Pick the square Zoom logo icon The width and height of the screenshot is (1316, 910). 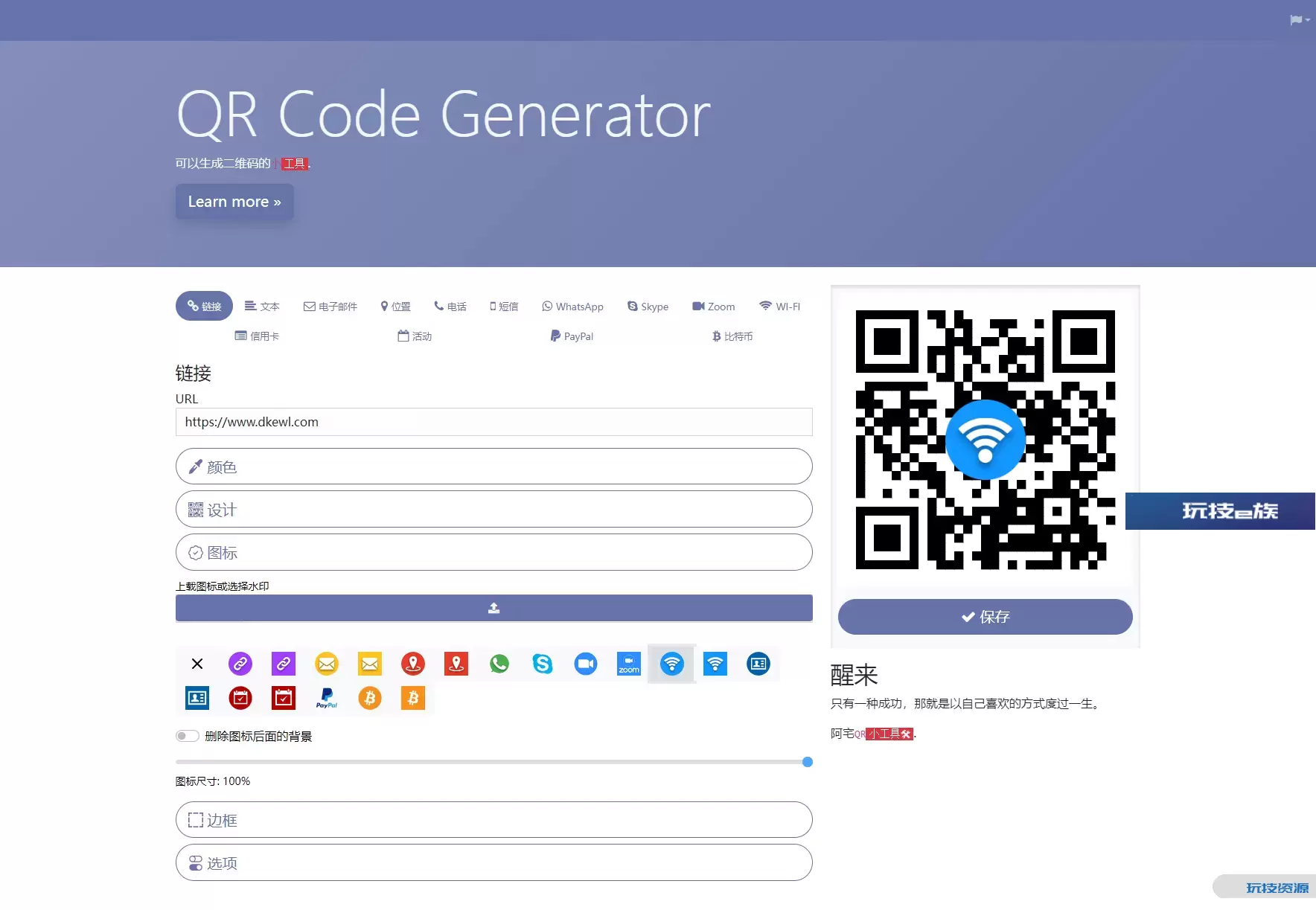pyautogui.click(x=629, y=664)
